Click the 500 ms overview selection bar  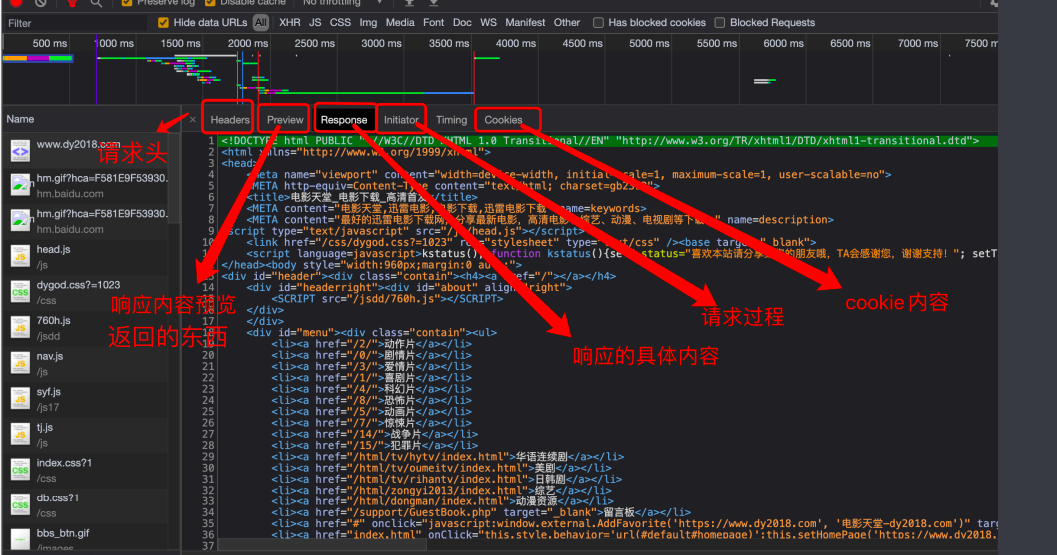pos(38,59)
